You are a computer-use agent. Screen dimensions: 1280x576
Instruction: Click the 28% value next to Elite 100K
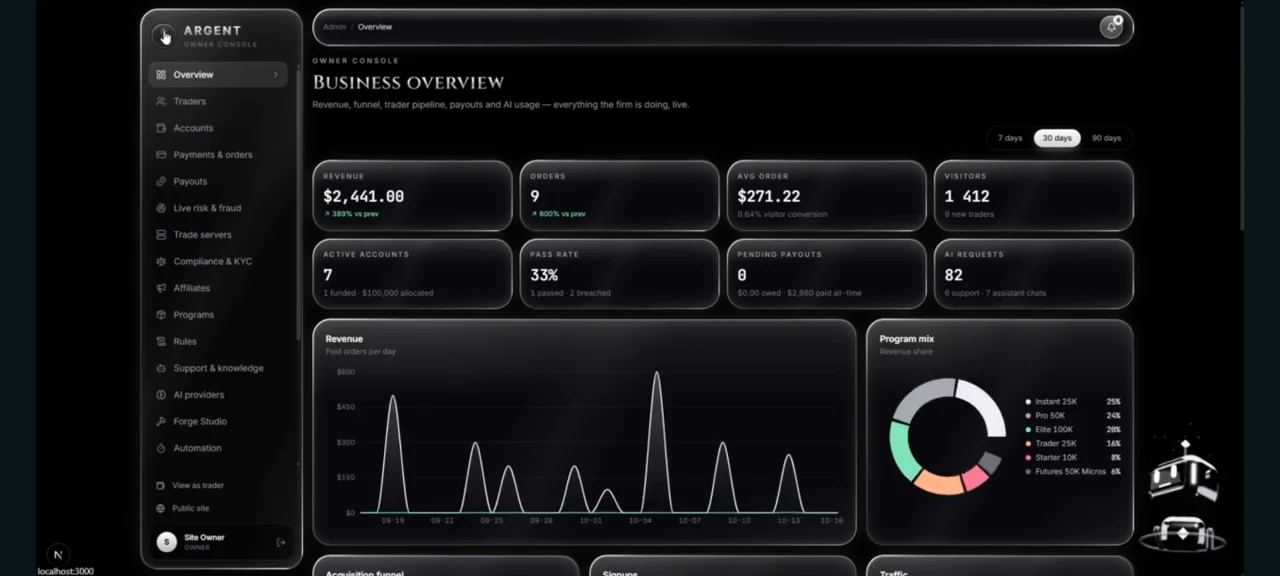pyautogui.click(x=1113, y=430)
